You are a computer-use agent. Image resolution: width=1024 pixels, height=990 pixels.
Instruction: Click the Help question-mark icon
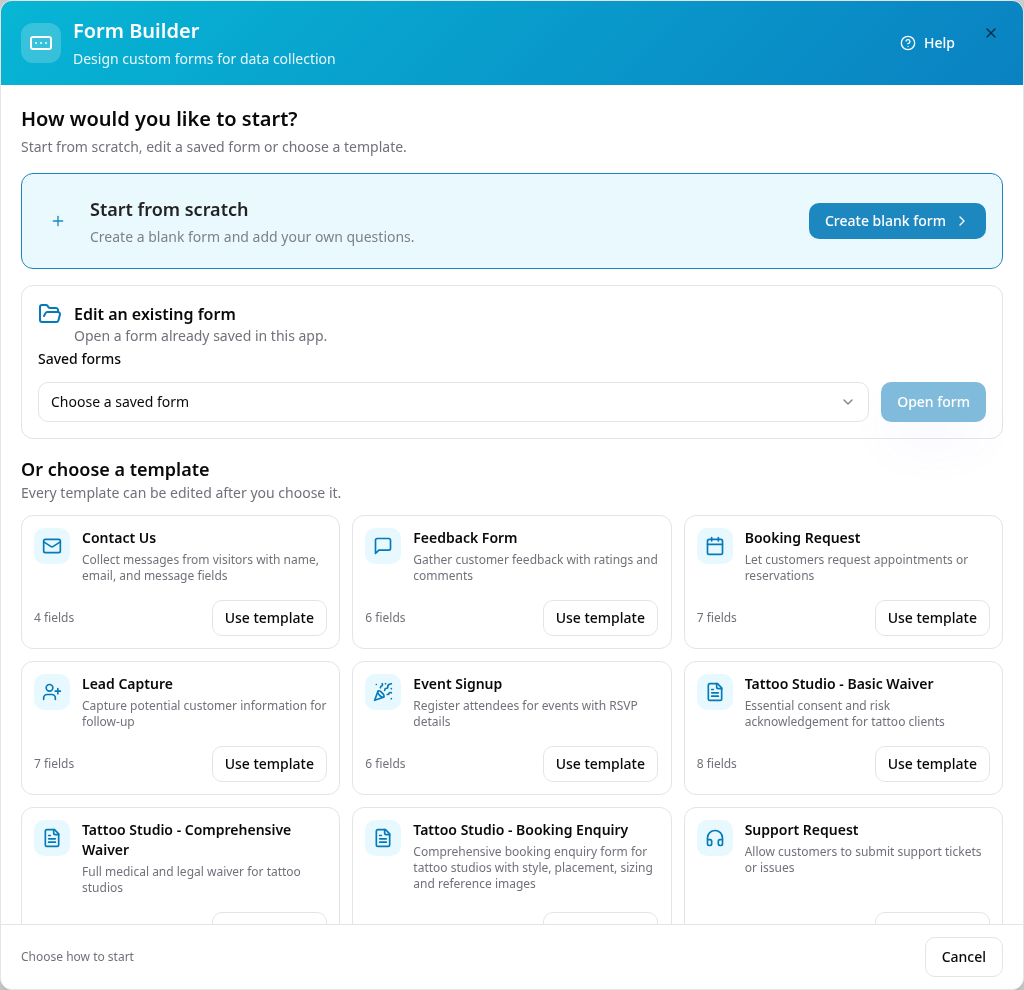(x=908, y=43)
